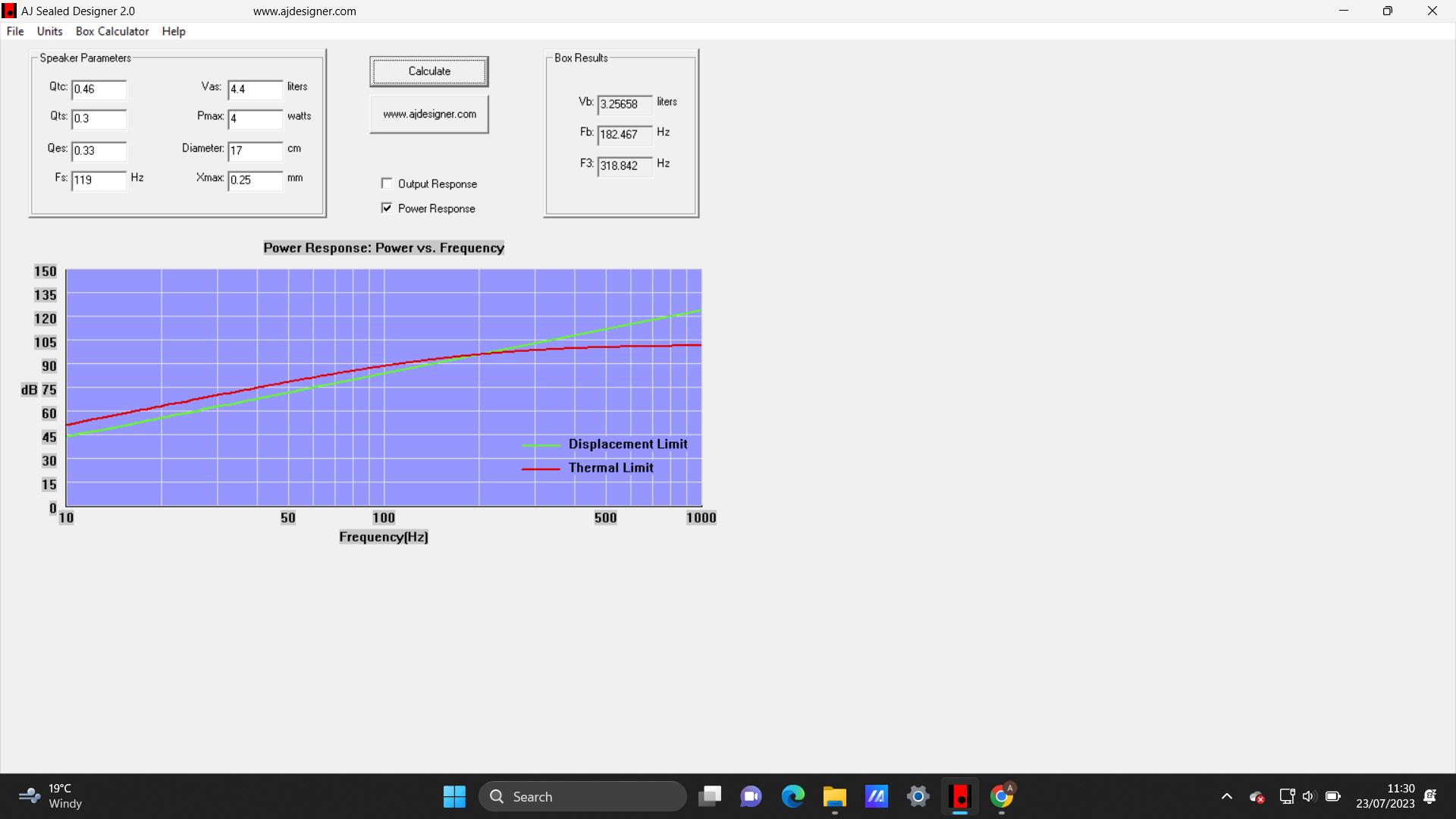Click the F3 result field
The image size is (1456, 819).
pos(625,166)
